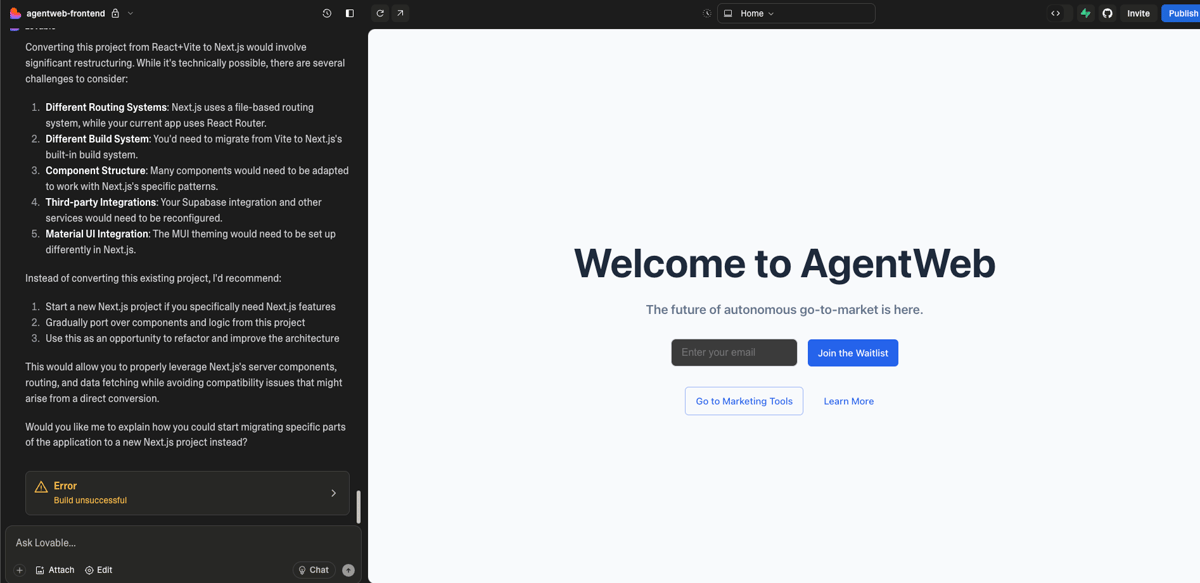Open preview in new tab arrow icon
The width and height of the screenshot is (1200, 583).
(400, 13)
